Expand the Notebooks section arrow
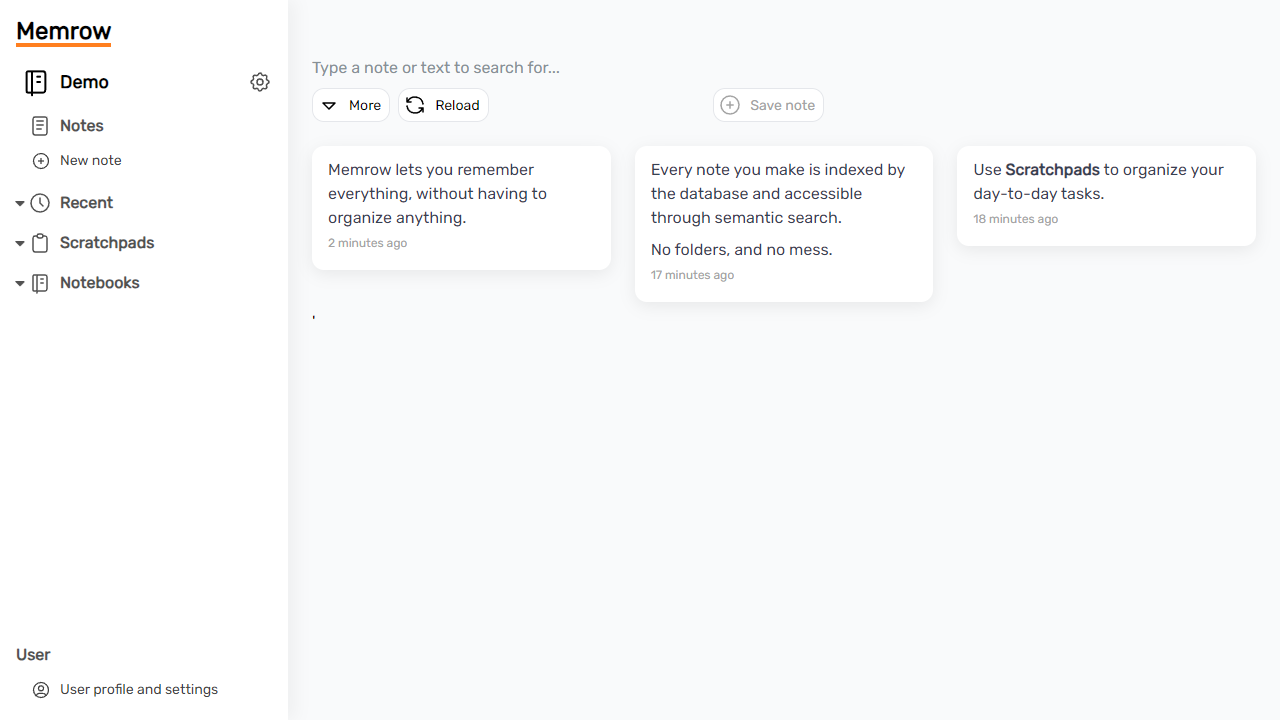This screenshot has width=1280, height=720. coord(19,284)
